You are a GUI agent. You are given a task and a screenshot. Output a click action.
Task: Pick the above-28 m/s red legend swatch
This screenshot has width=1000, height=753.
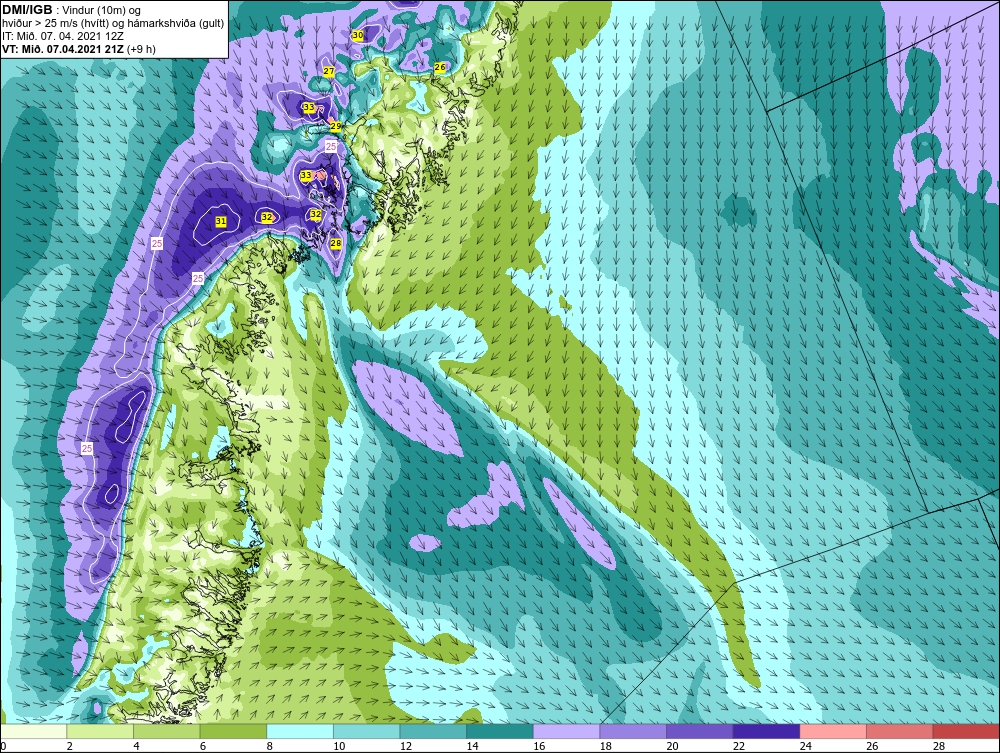(x=966, y=731)
